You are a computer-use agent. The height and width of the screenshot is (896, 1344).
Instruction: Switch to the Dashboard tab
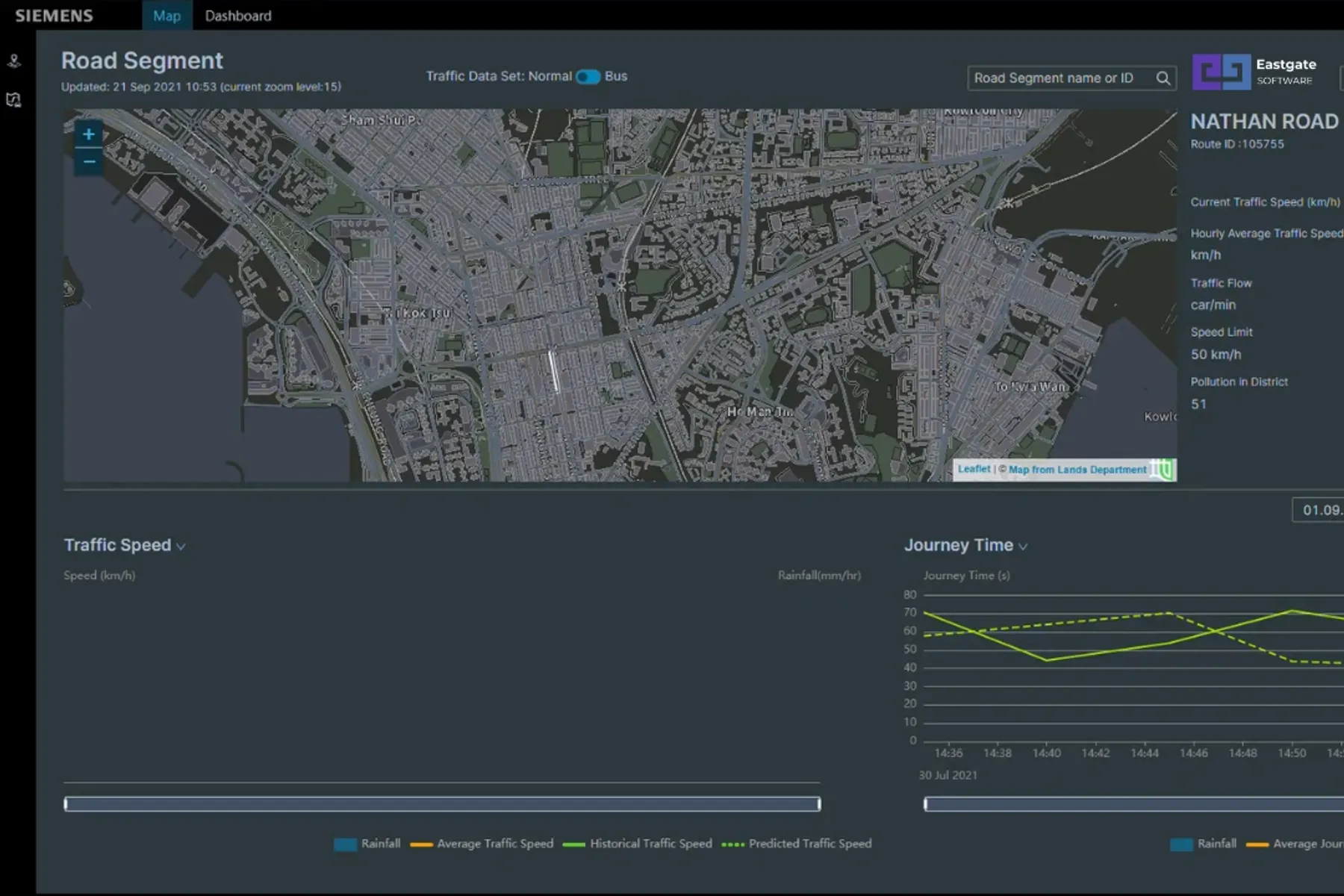[x=237, y=15]
